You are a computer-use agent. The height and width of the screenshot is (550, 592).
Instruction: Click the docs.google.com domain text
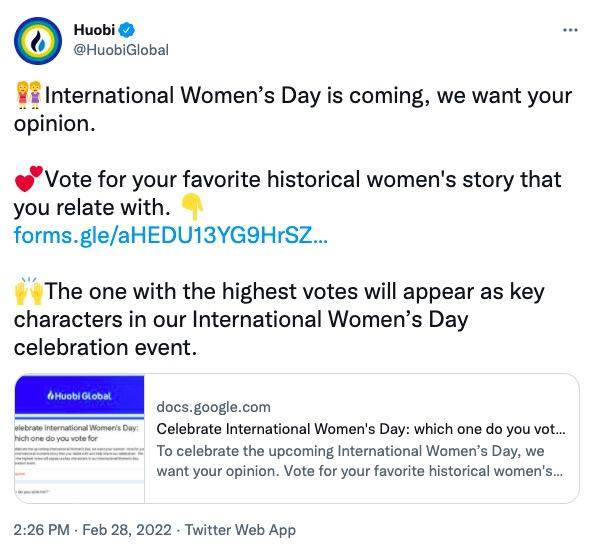point(213,407)
